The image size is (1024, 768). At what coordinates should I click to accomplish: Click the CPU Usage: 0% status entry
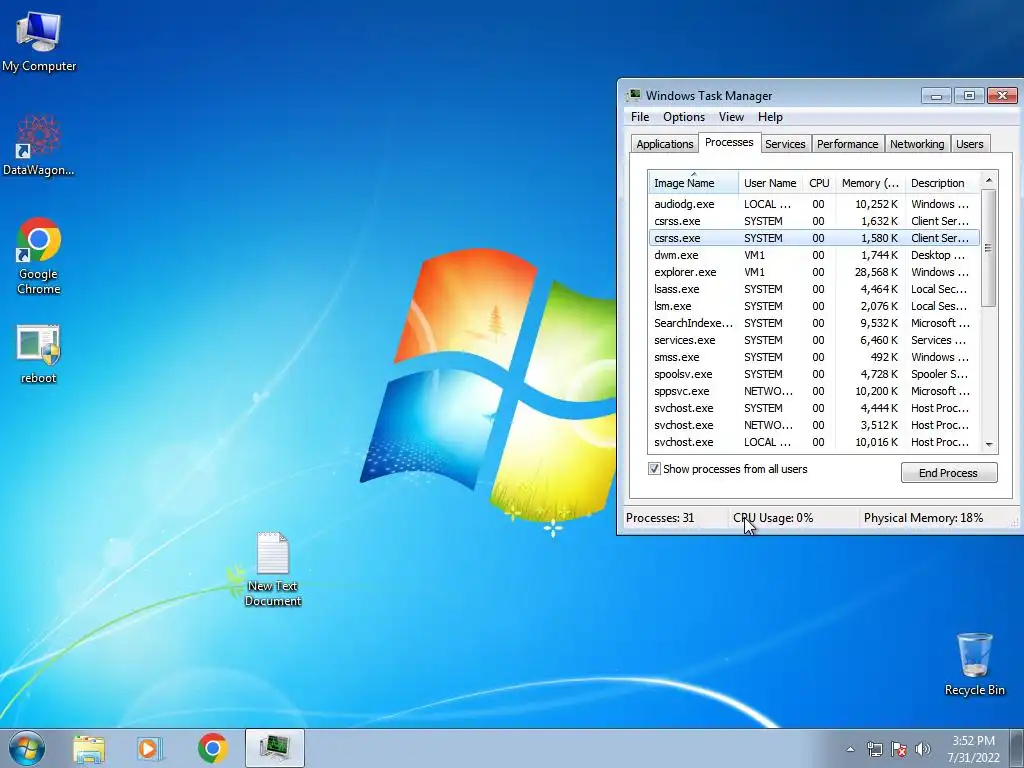773,518
